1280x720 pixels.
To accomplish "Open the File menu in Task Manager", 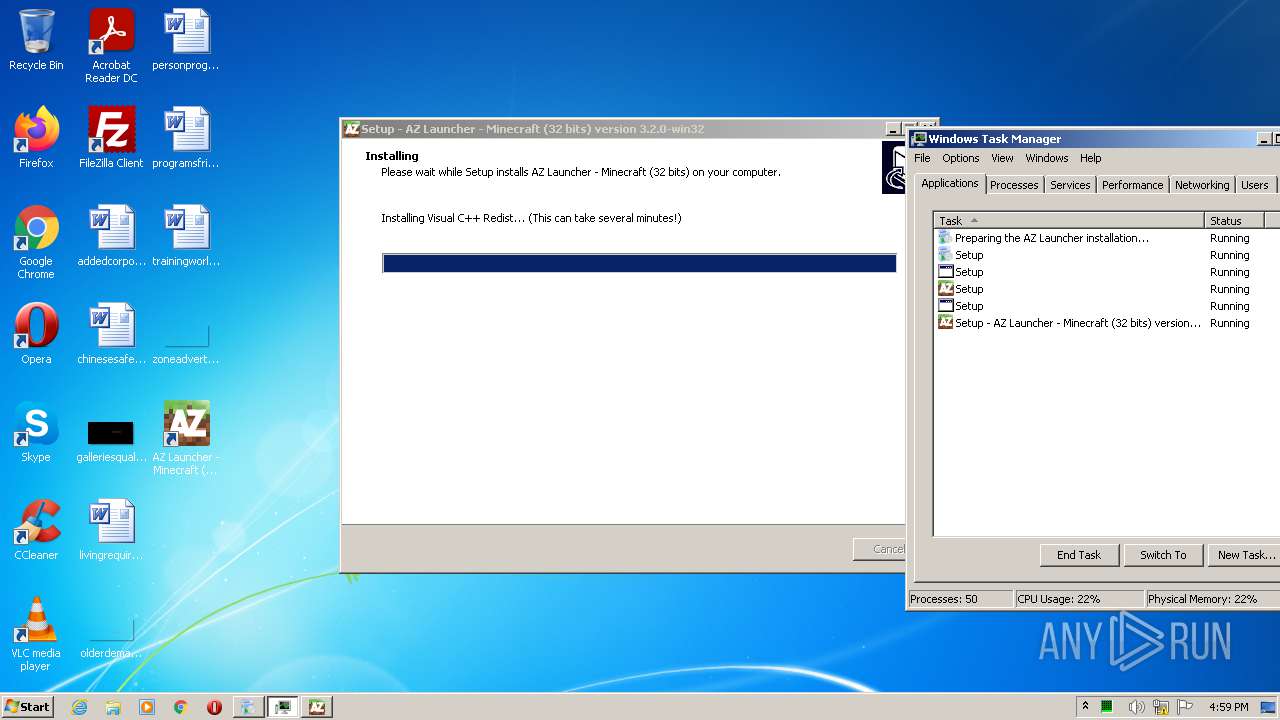I will click(x=922, y=158).
